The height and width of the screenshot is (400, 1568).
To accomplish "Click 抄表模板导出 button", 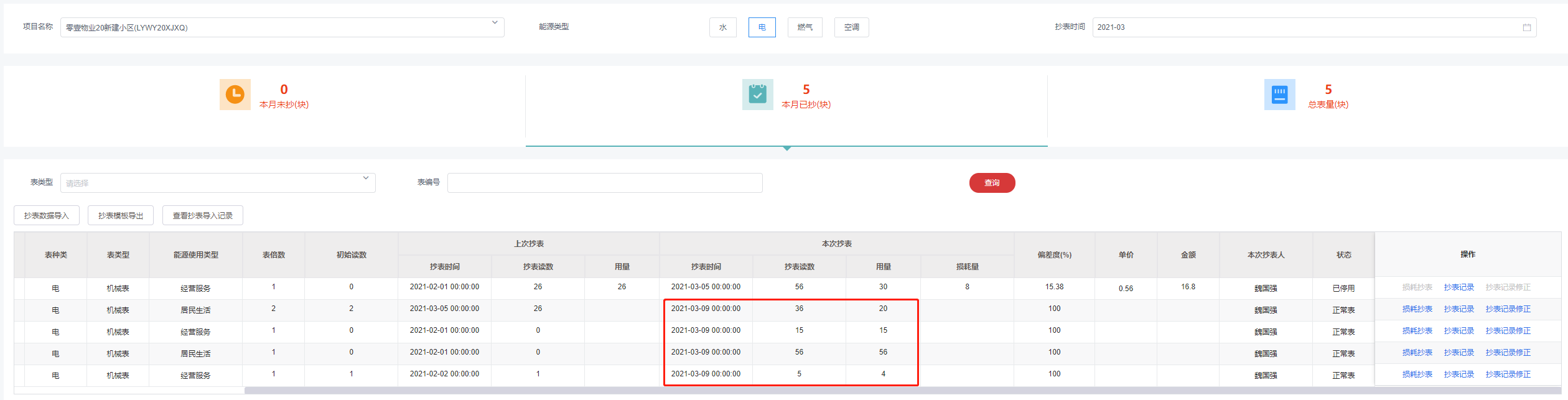I will click(x=121, y=215).
